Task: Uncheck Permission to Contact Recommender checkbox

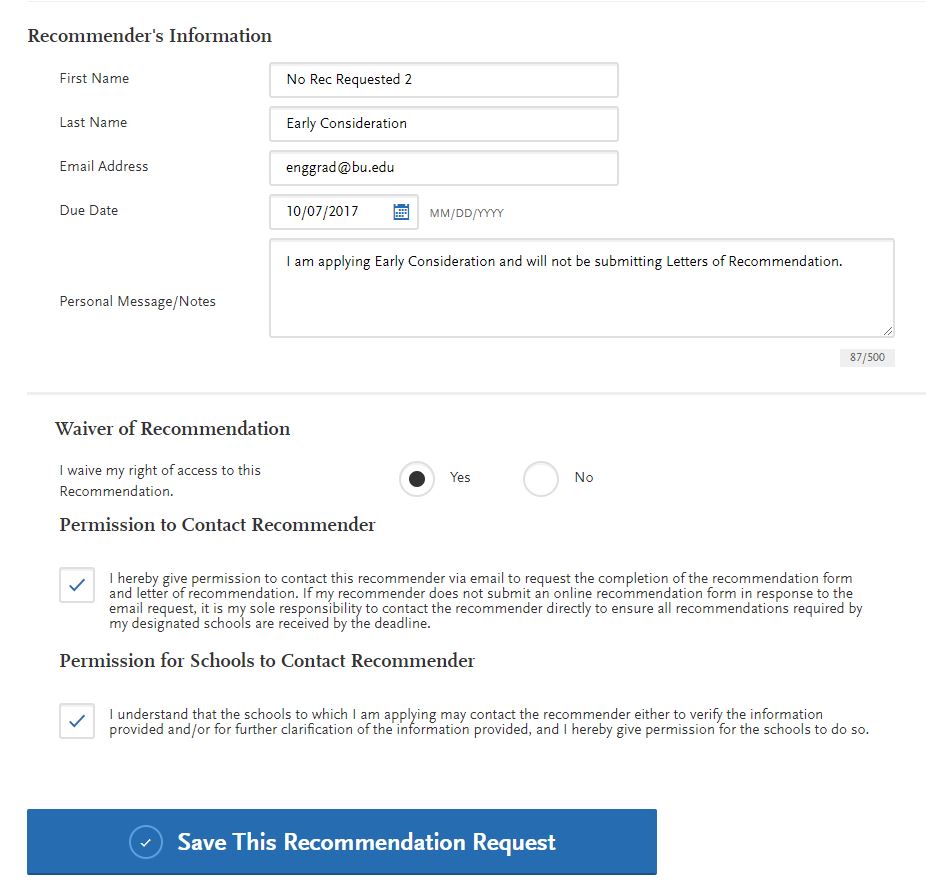Action: (77, 585)
